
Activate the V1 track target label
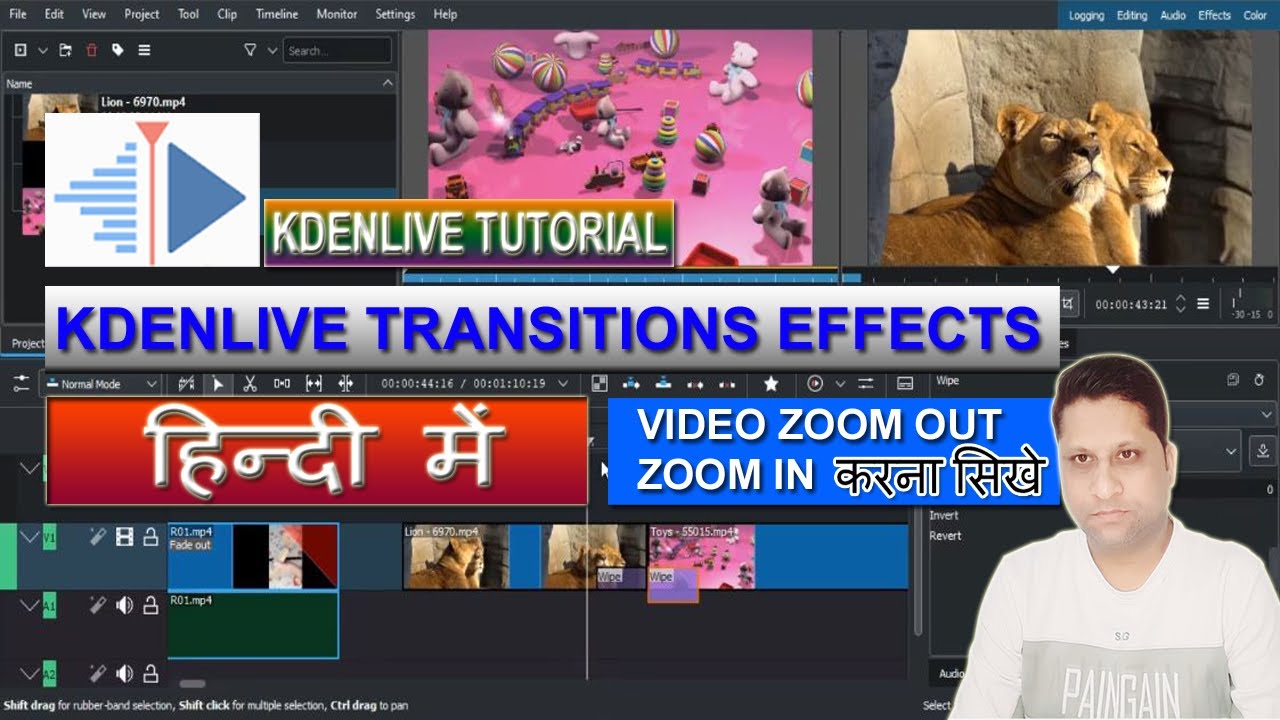[x=49, y=538]
